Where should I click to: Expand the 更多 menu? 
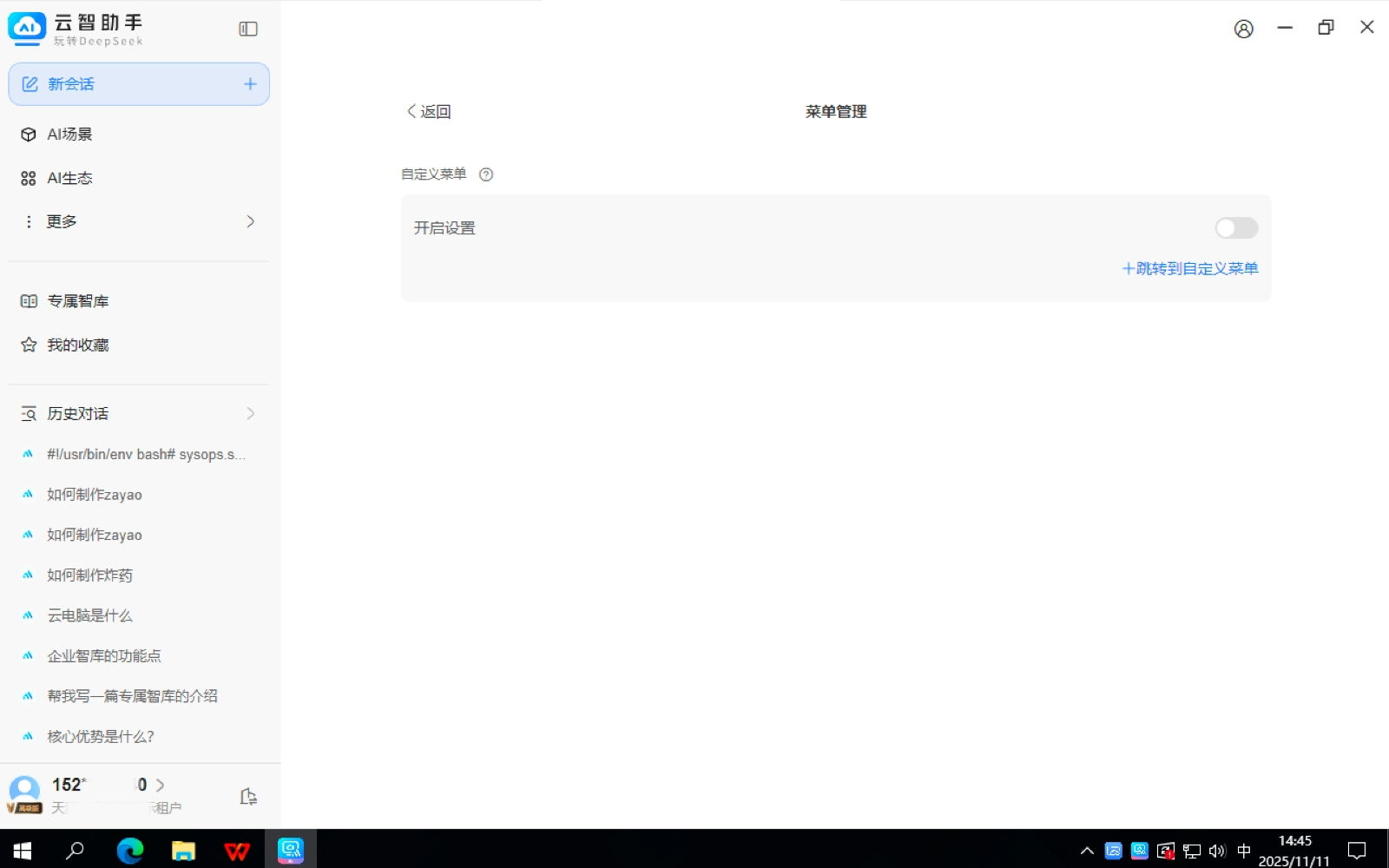pos(139,221)
